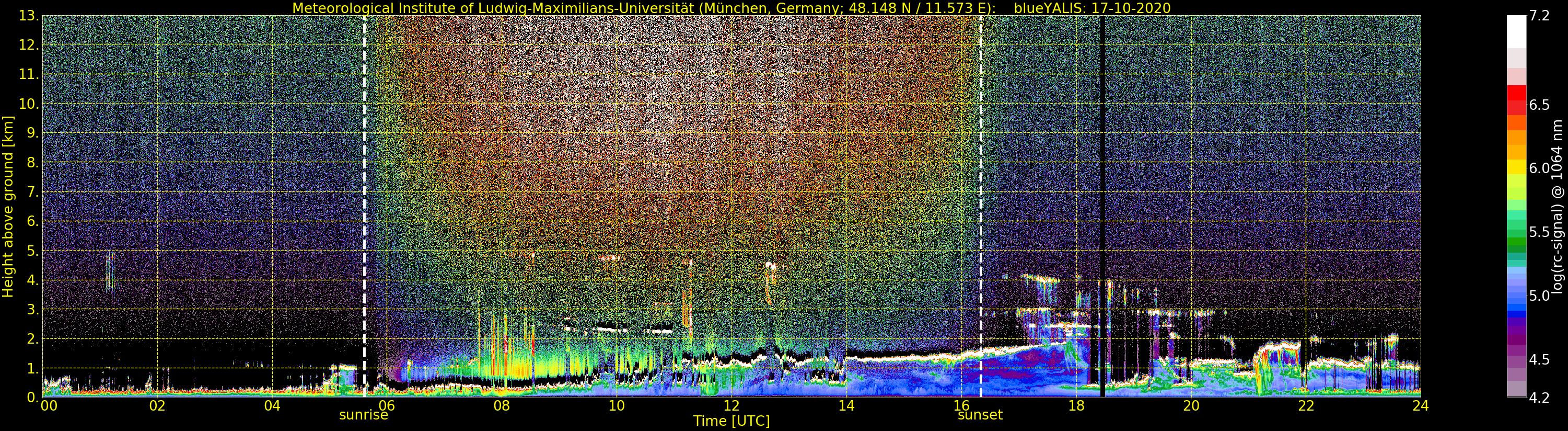
Task: Click the time tick label '16'
Action: (x=961, y=405)
